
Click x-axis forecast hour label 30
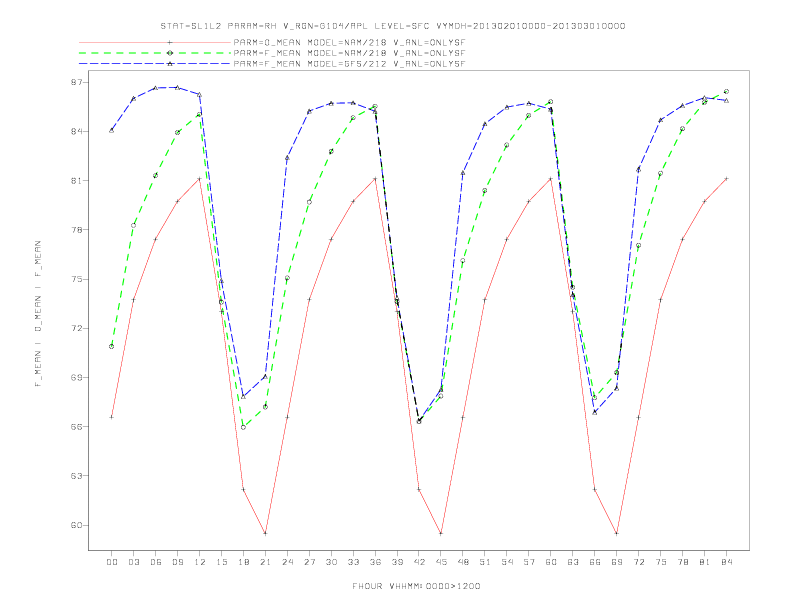coord(331,562)
